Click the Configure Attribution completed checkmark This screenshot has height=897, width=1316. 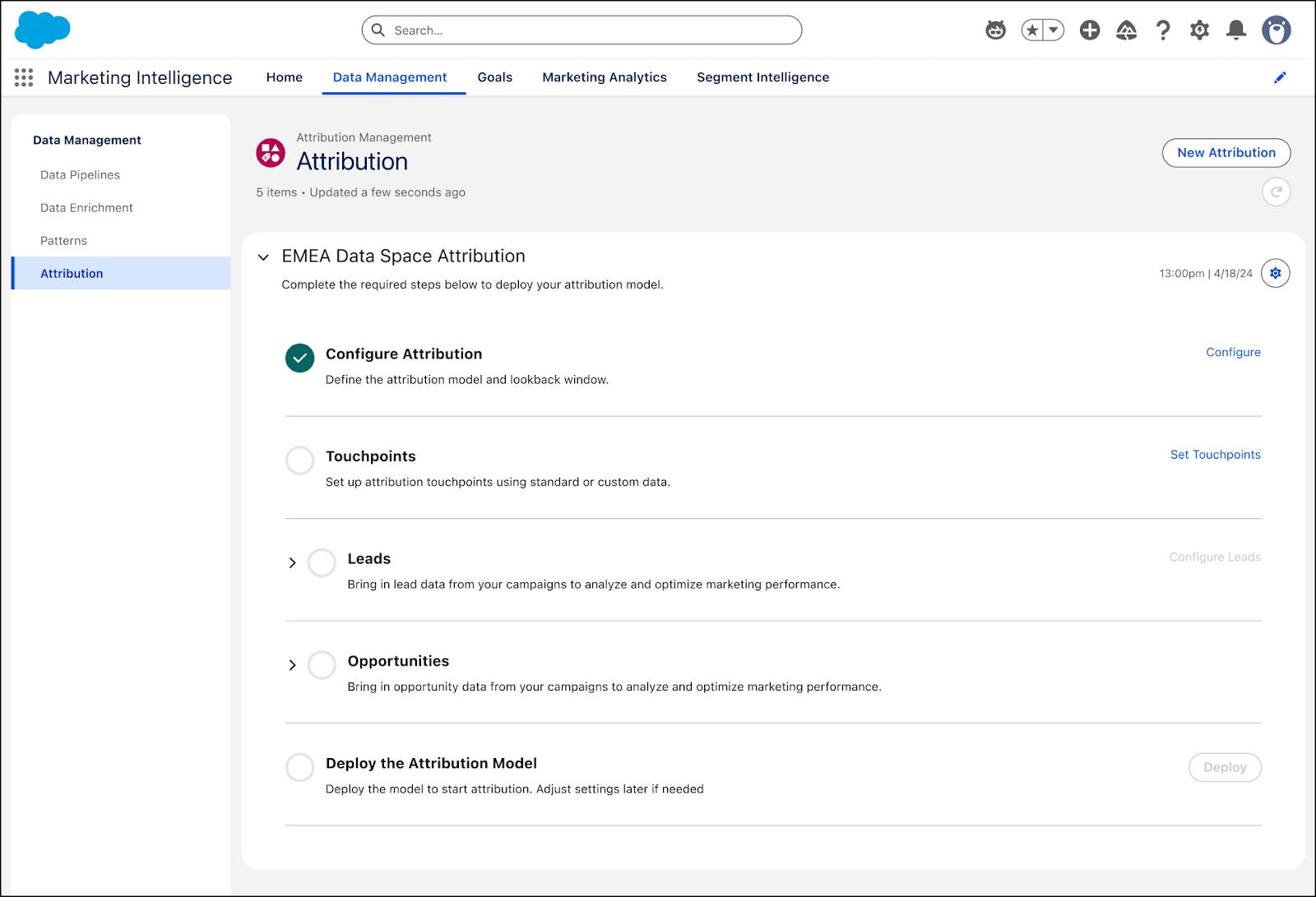click(x=299, y=358)
